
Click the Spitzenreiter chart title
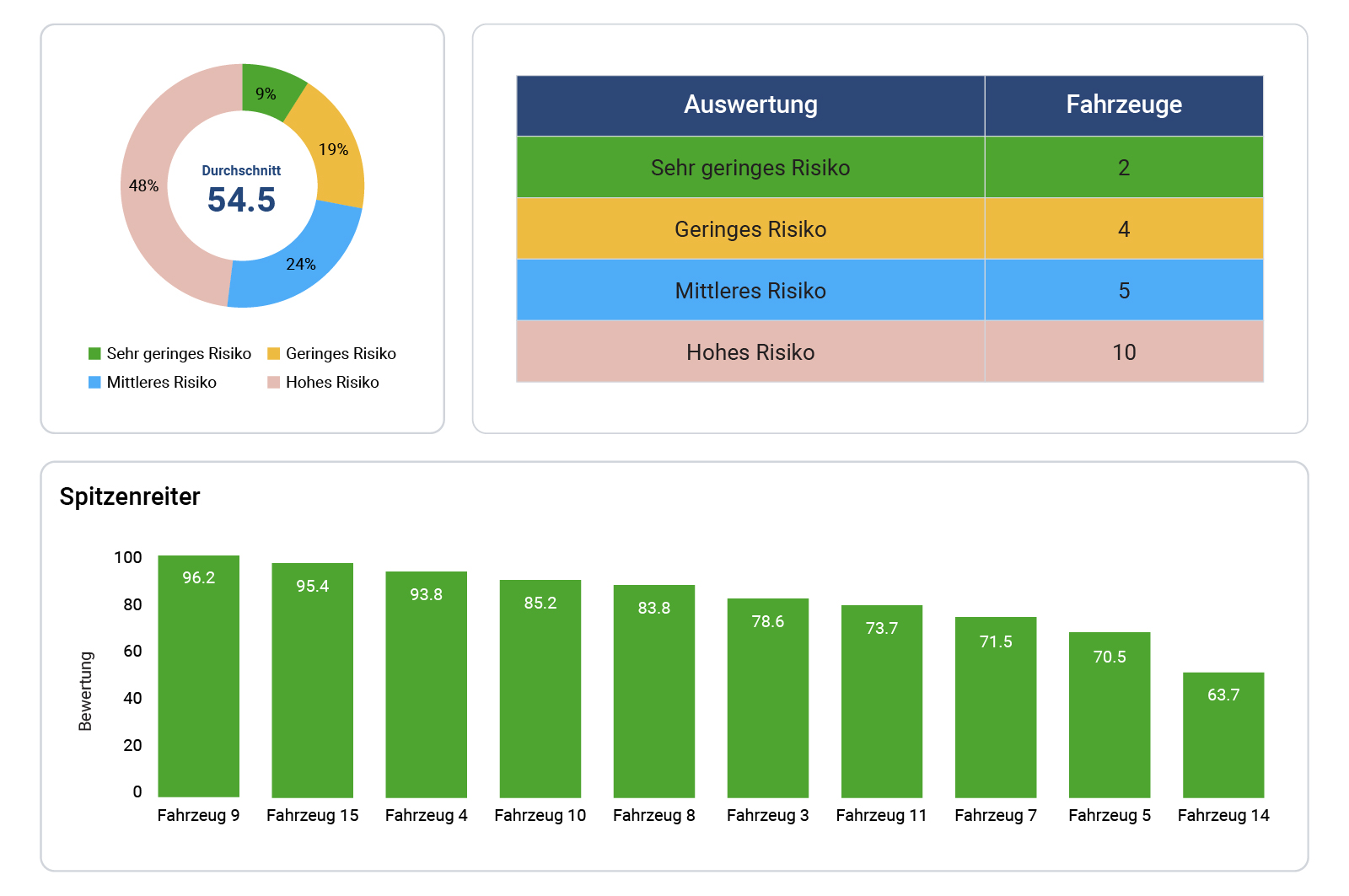coord(130,497)
